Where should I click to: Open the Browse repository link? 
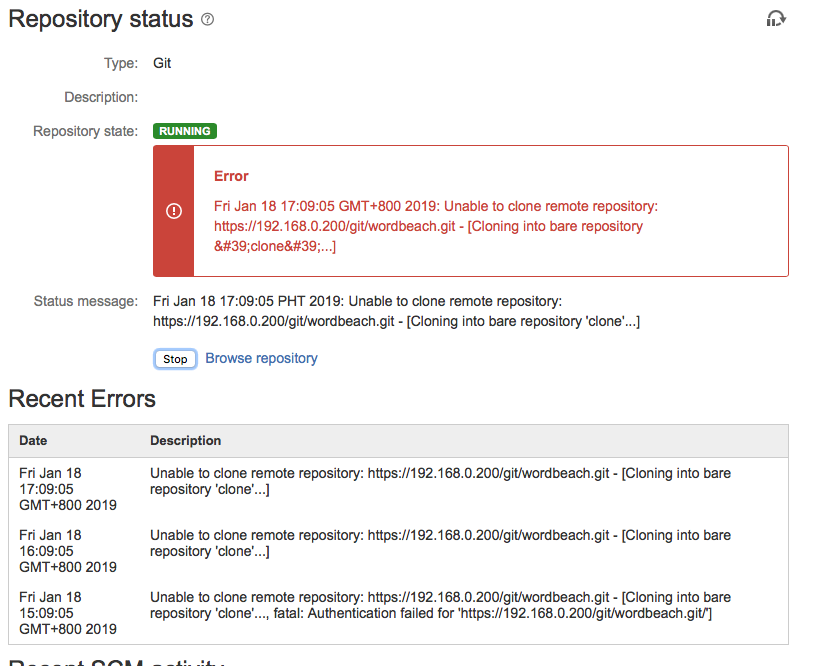(x=261, y=358)
